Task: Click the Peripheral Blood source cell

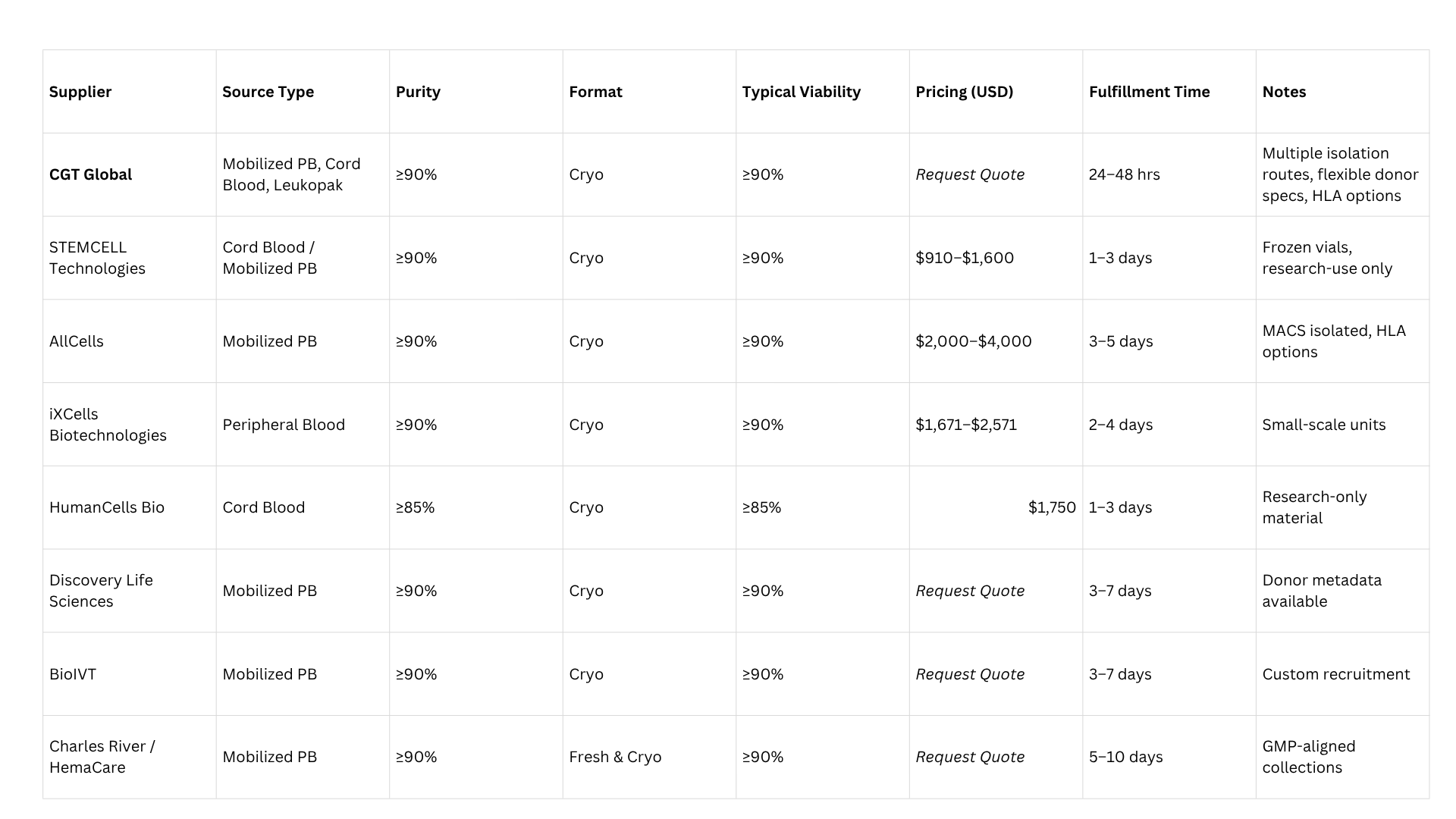Action: 283,425
